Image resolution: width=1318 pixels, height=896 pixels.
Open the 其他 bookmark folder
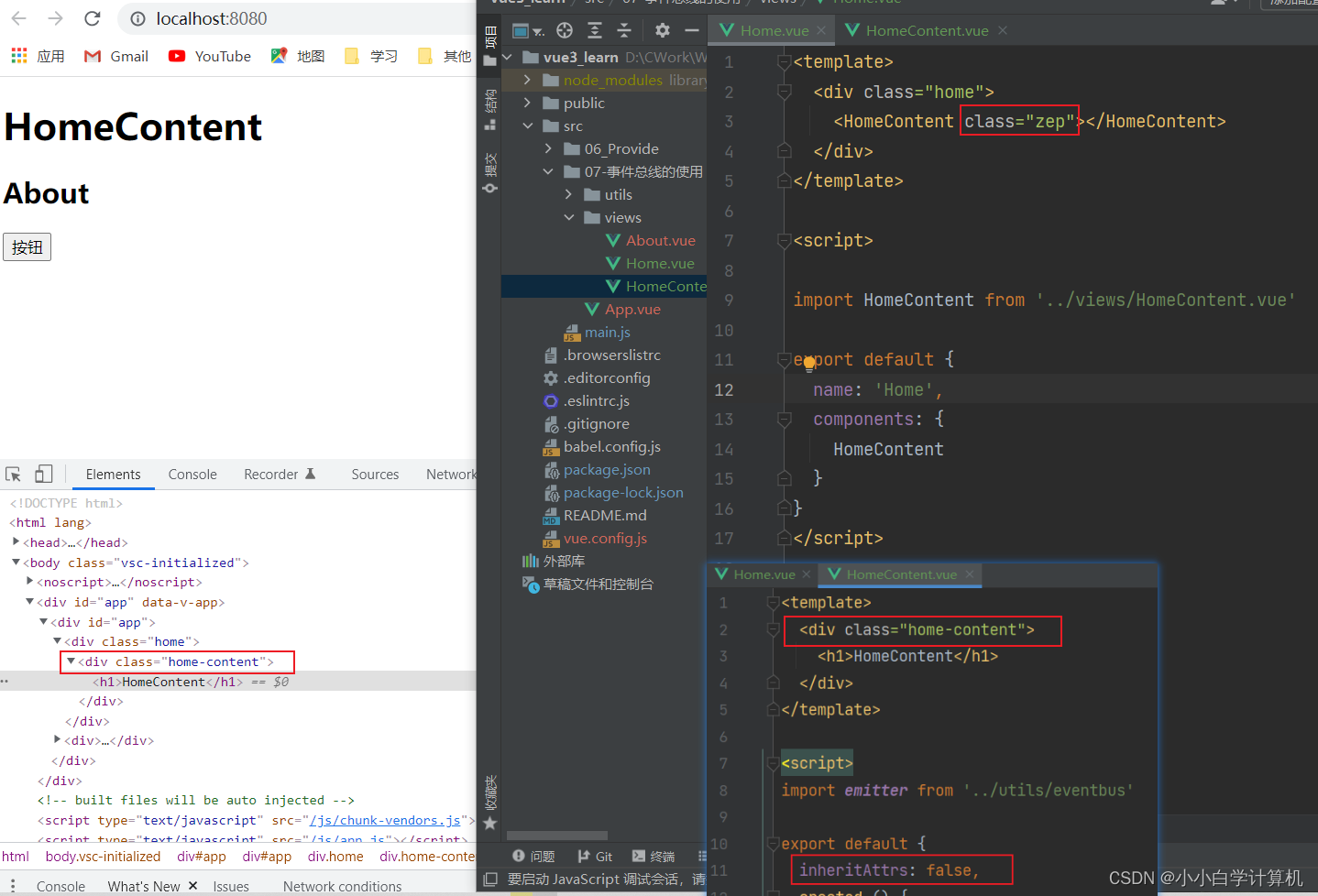tap(444, 56)
